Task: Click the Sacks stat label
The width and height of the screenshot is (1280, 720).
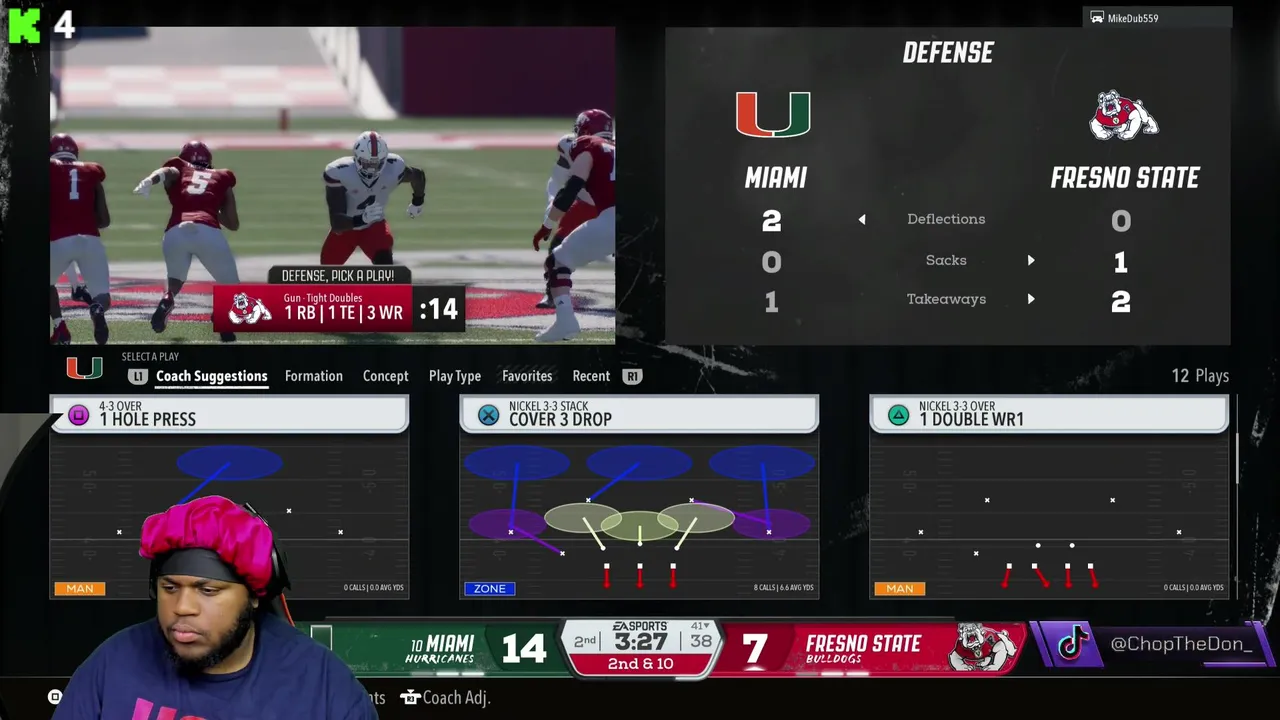Action: 946,260
